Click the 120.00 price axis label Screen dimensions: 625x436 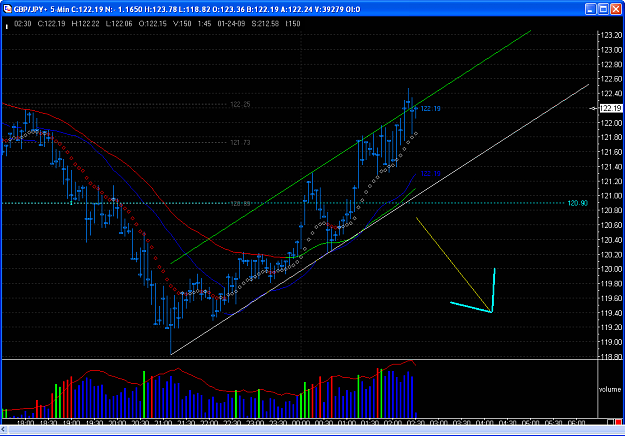611,269
